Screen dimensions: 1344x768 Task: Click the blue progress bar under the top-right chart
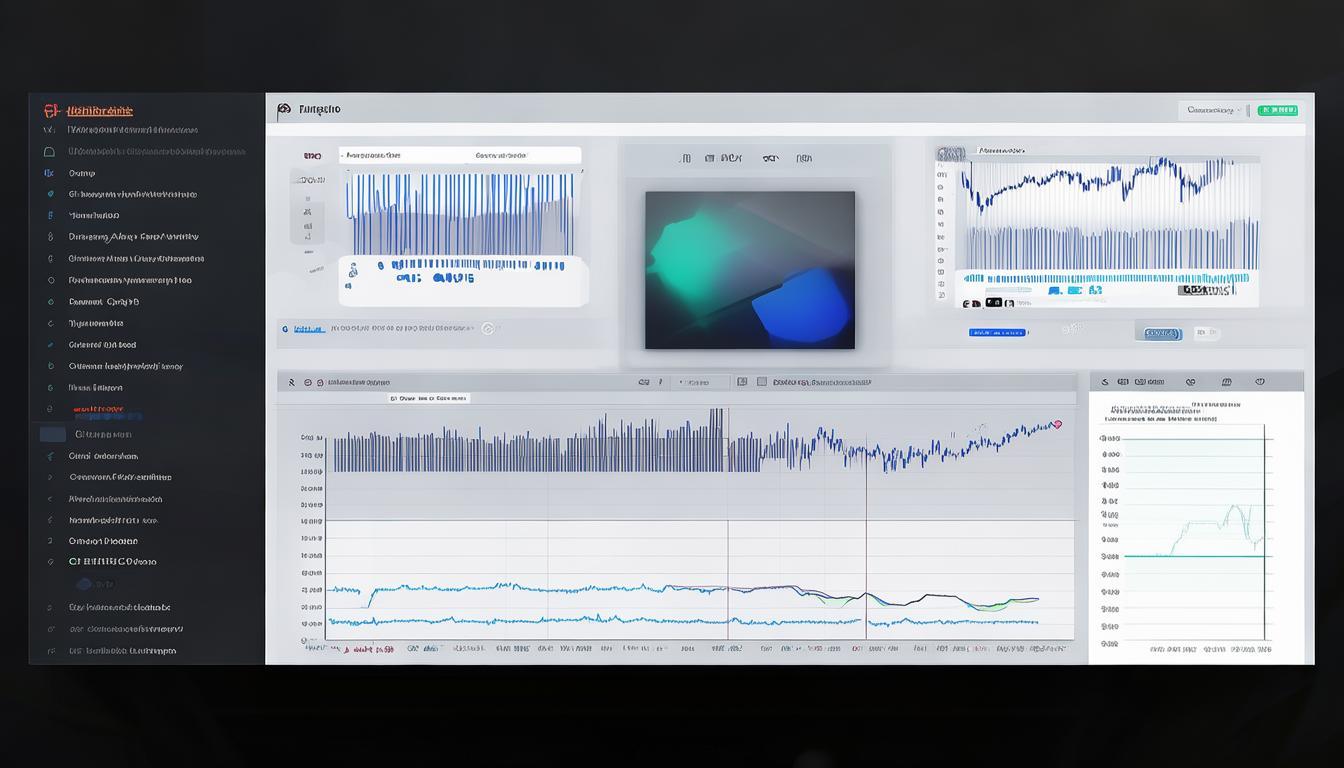pos(997,332)
